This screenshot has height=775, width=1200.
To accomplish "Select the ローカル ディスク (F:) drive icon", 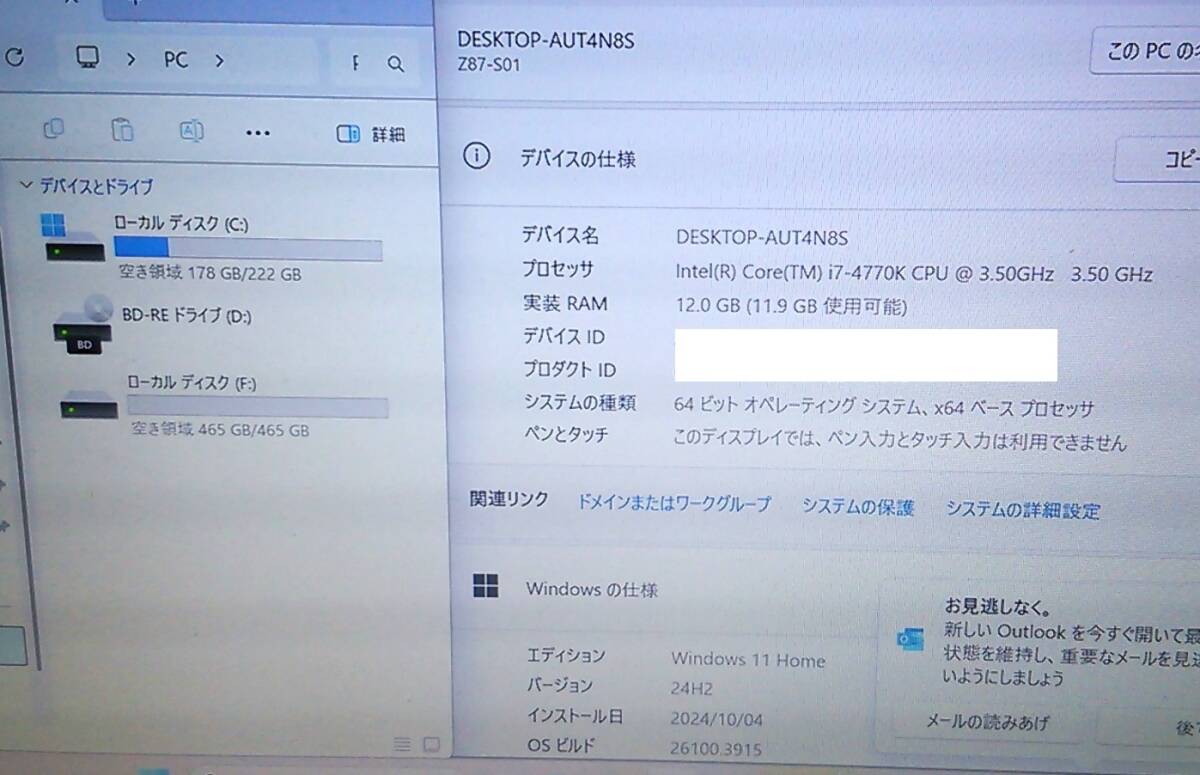I will [x=89, y=404].
